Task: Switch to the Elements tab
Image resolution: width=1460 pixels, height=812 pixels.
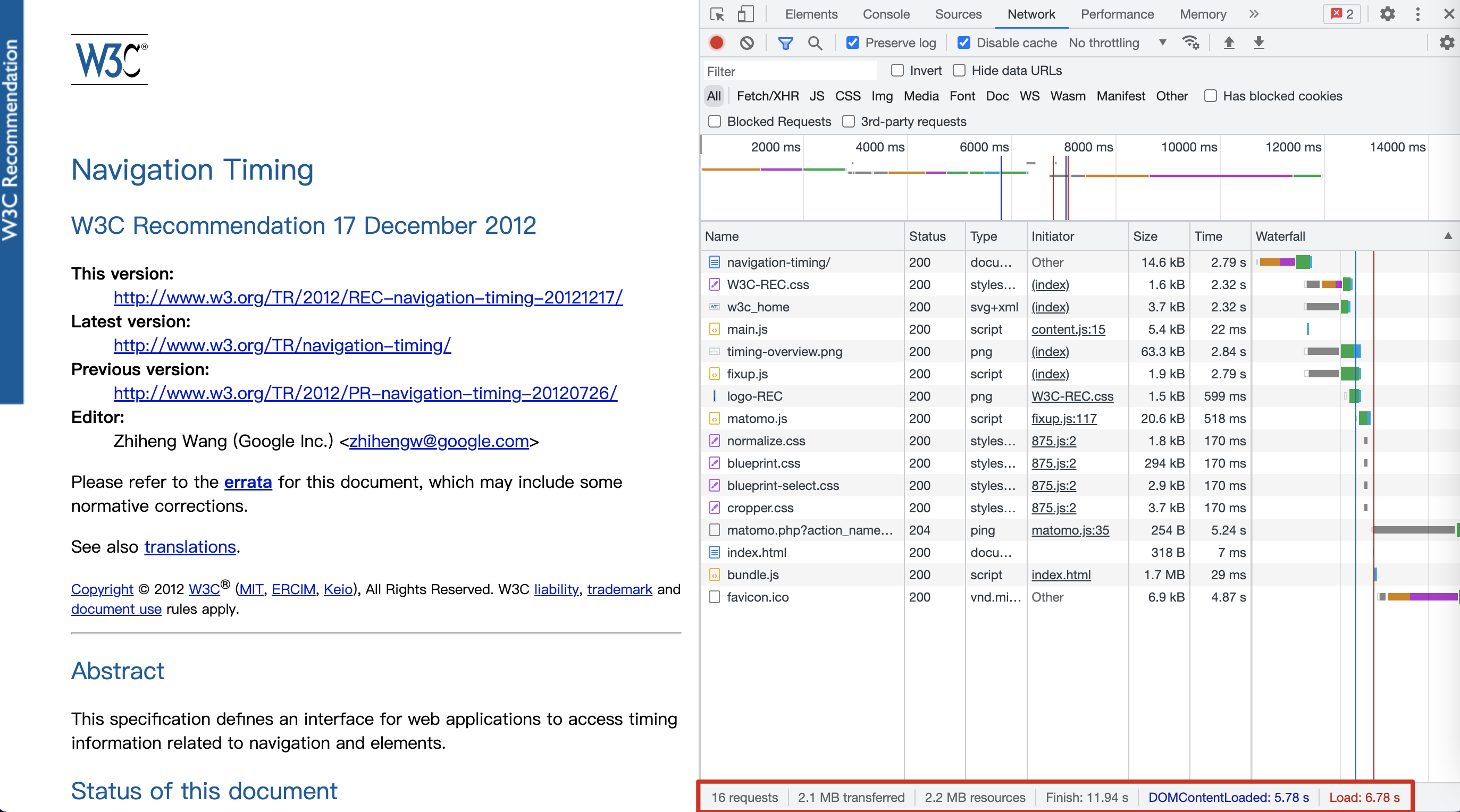Action: coord(811,14)
